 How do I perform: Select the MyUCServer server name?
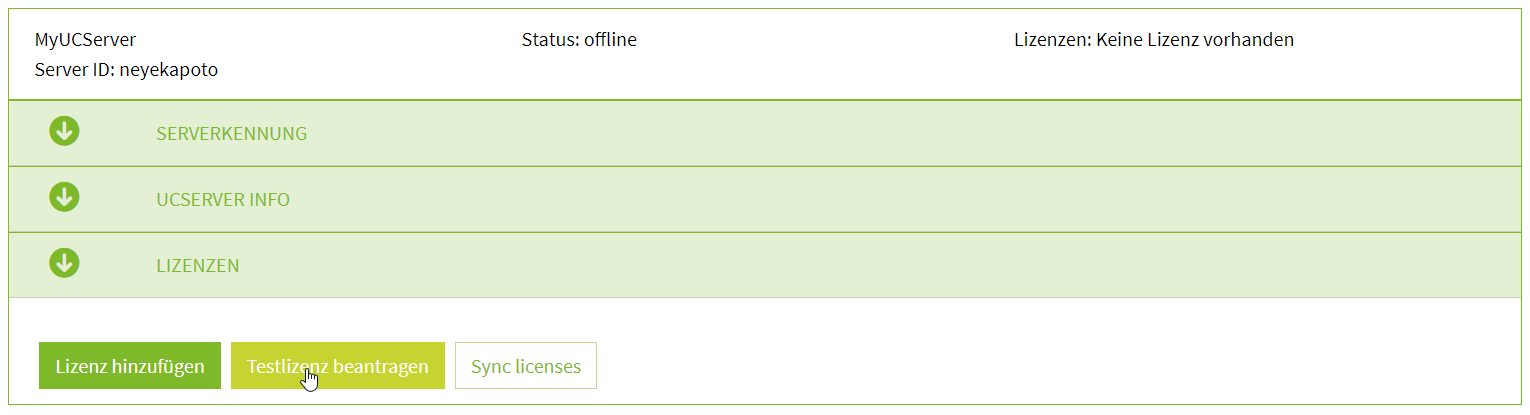tap(85, 40)
